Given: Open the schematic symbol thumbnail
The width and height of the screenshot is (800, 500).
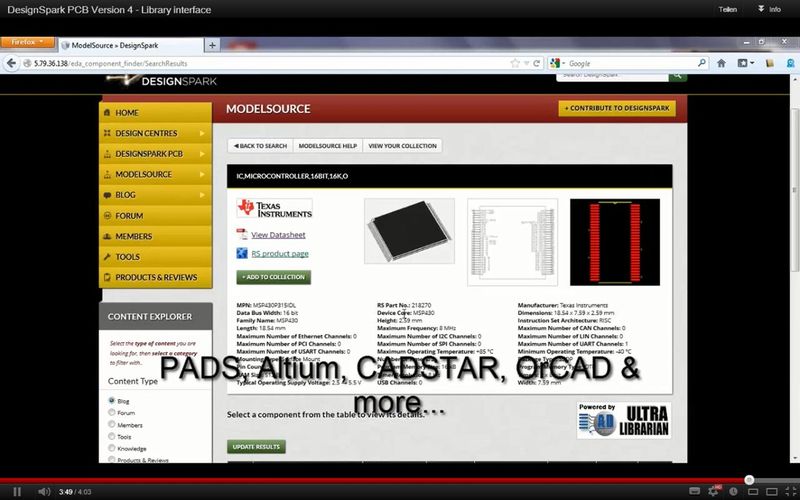Looking at the screenshot, I should click(512, 242).
